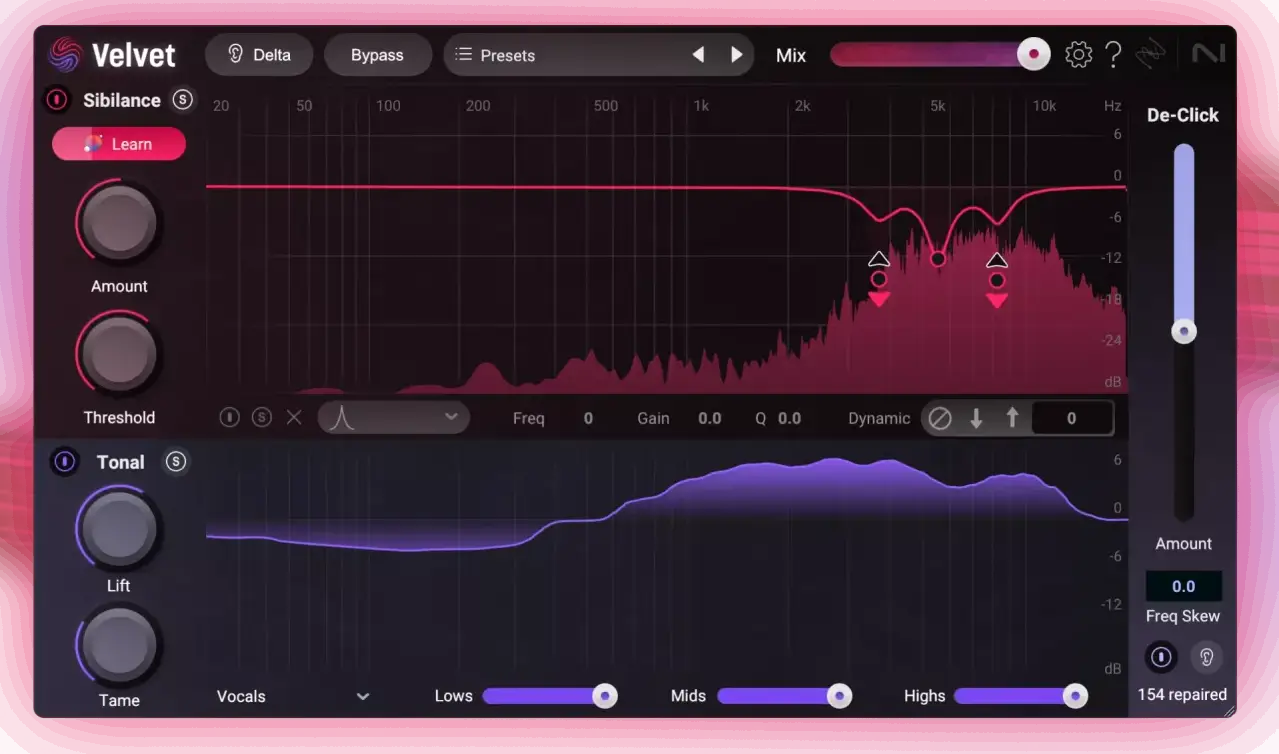1279x754 pixels.
Task: Click the Threshold knob
Action: [119, 353]
